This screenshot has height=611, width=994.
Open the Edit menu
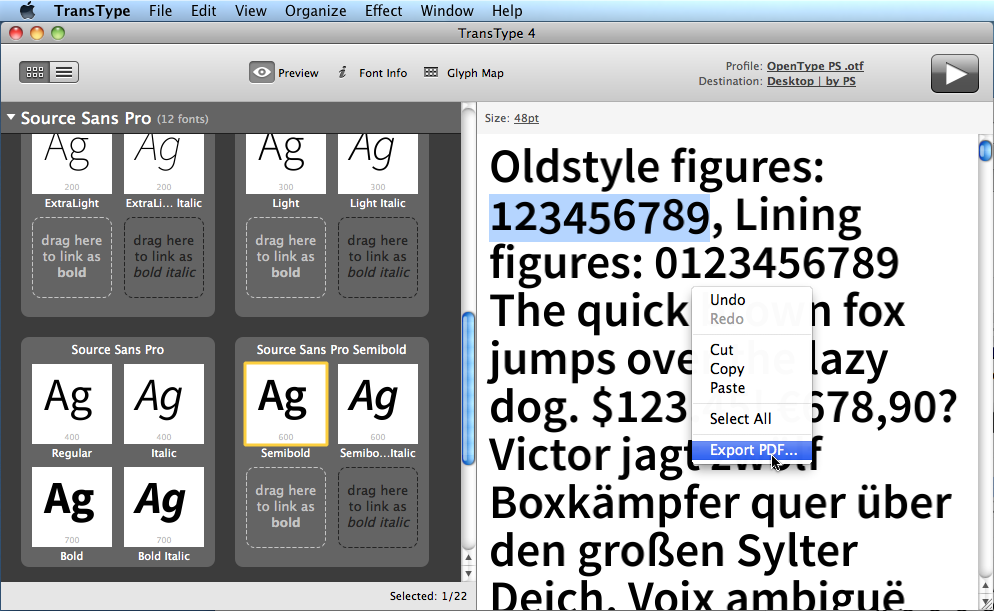click(203, 11)
